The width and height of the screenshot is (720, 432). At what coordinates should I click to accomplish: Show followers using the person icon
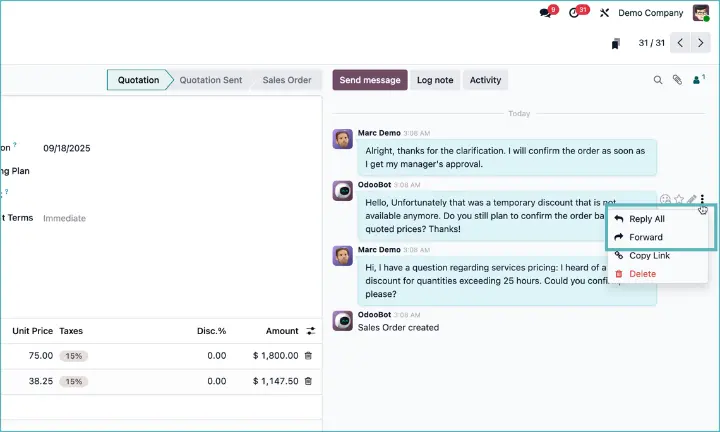coord(698,80)
